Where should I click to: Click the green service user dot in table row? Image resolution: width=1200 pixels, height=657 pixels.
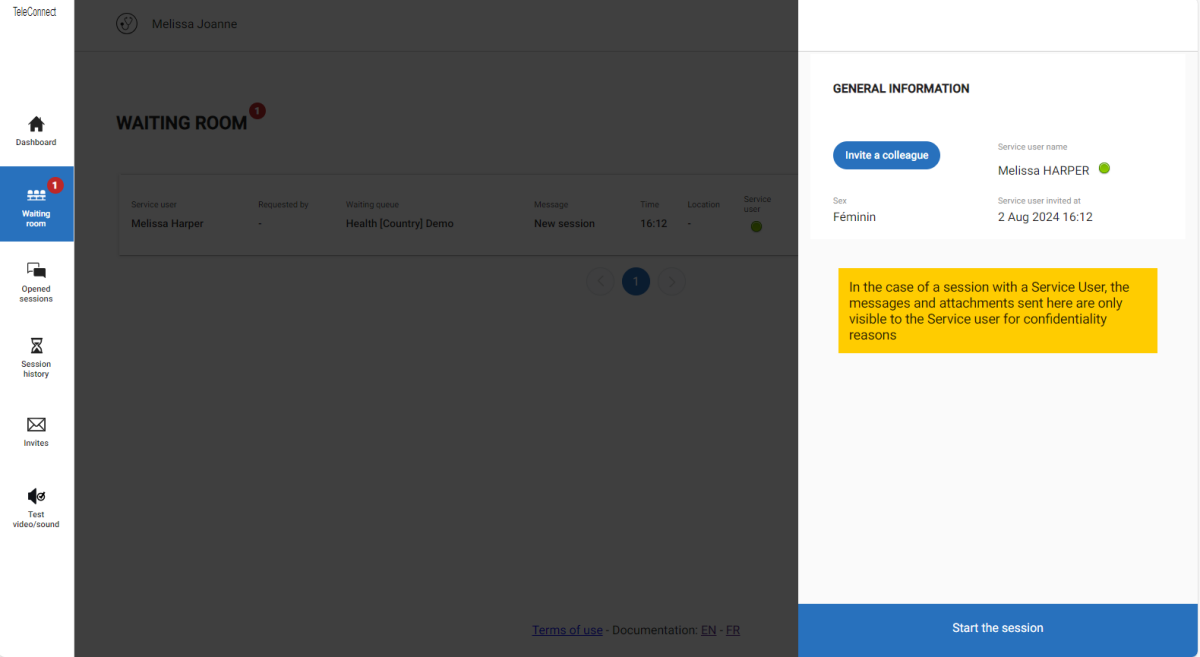point(756,227)
